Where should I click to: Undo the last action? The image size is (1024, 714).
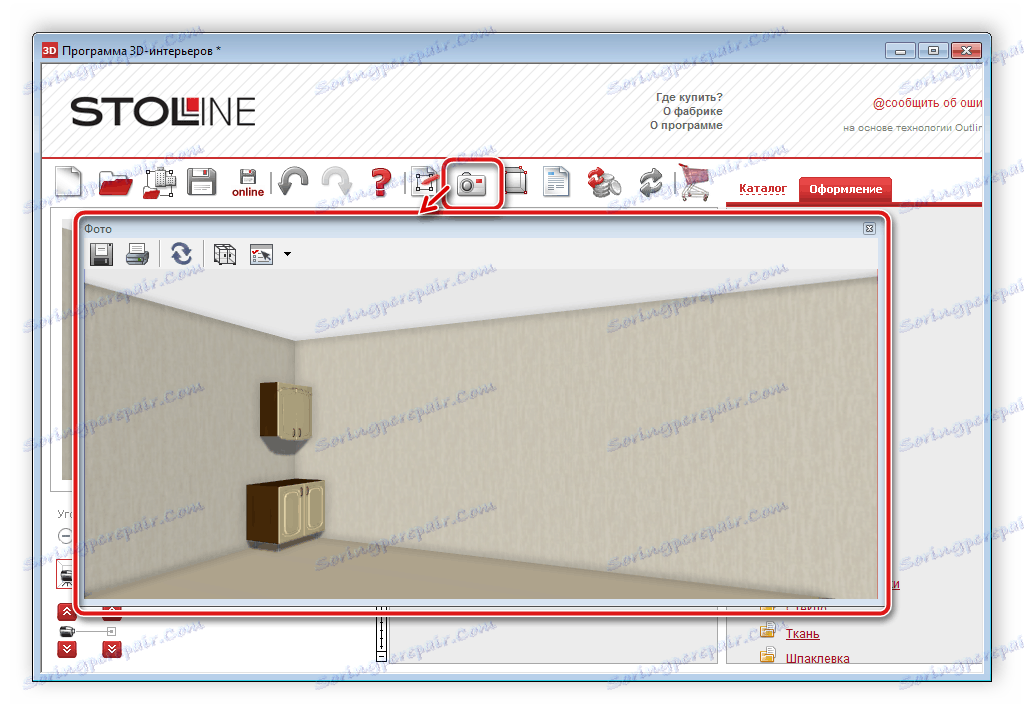(x=293, y=181)
